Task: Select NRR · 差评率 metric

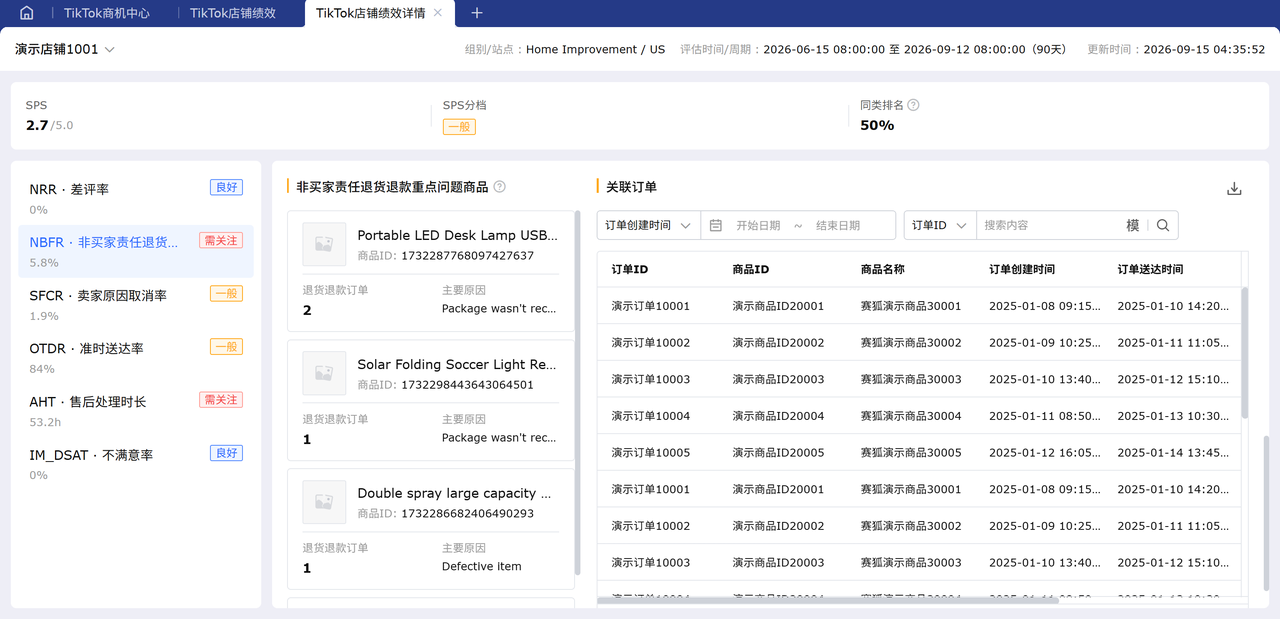Action: click(135, 198)
